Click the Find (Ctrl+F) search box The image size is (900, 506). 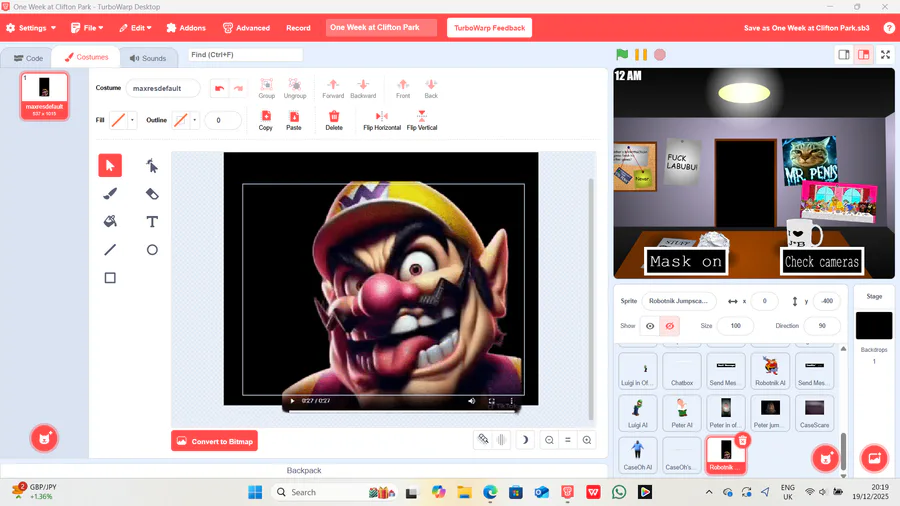[245, 55]
